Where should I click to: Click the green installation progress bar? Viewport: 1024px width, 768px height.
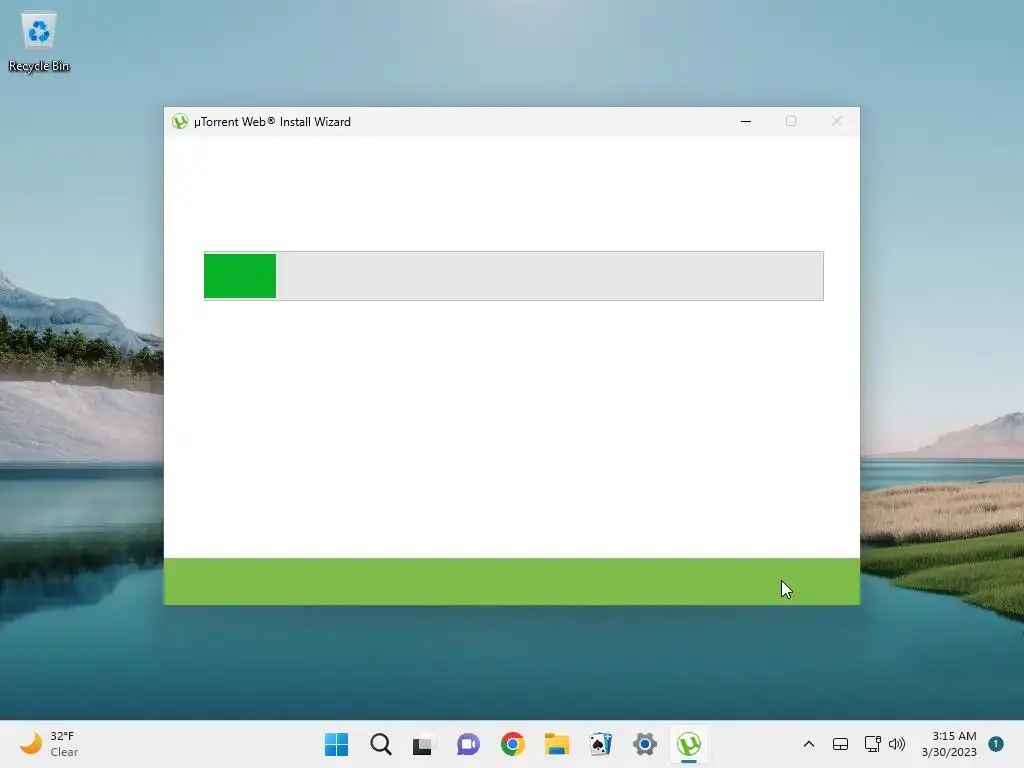click(513, 276)
